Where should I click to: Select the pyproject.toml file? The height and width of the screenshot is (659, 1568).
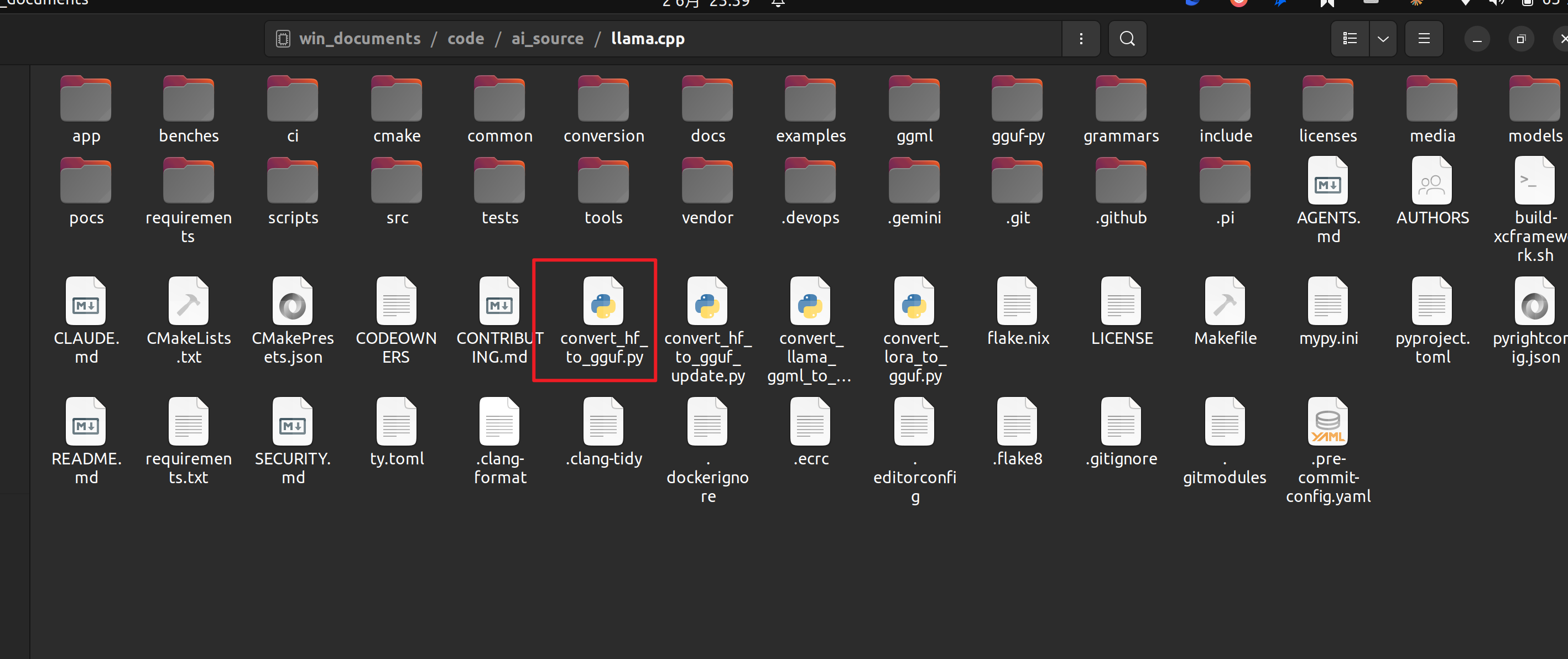click(x=1432, y=321)
